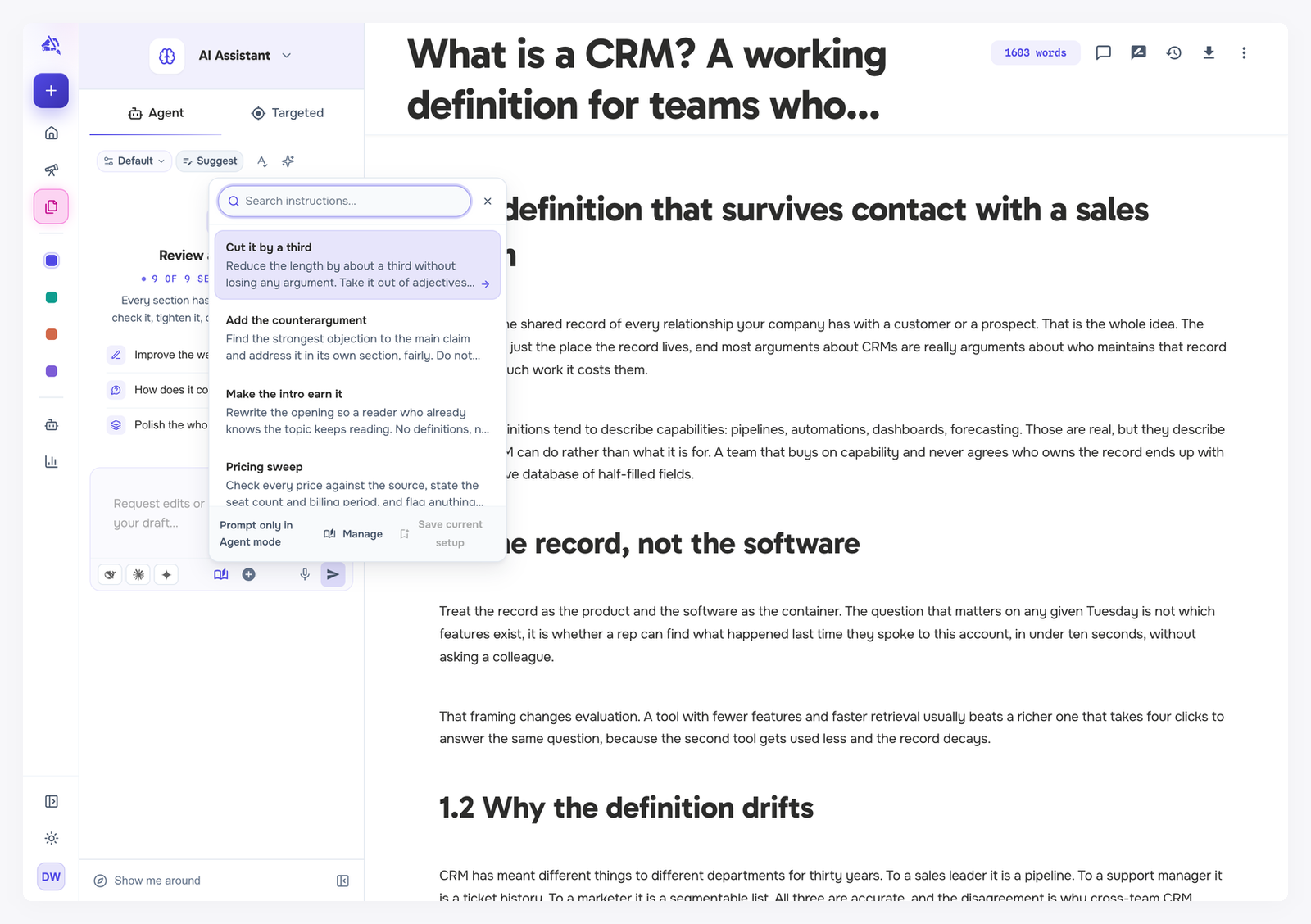
Task: Close the instructions popup
Action: click(488, 201)
